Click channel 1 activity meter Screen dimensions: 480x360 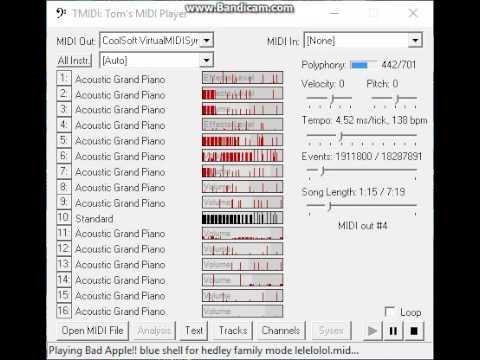coord(242,78)
